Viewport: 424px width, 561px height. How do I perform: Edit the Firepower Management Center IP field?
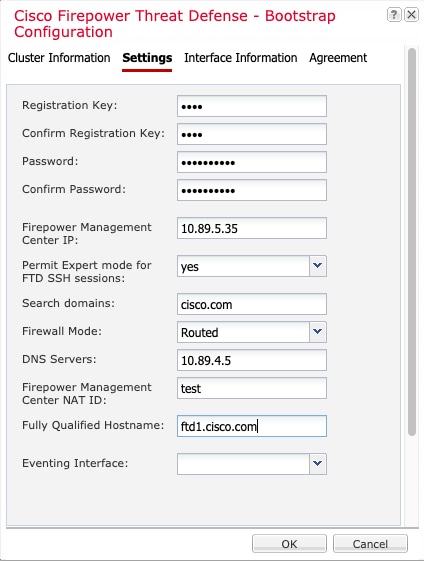tap(252, 228)
